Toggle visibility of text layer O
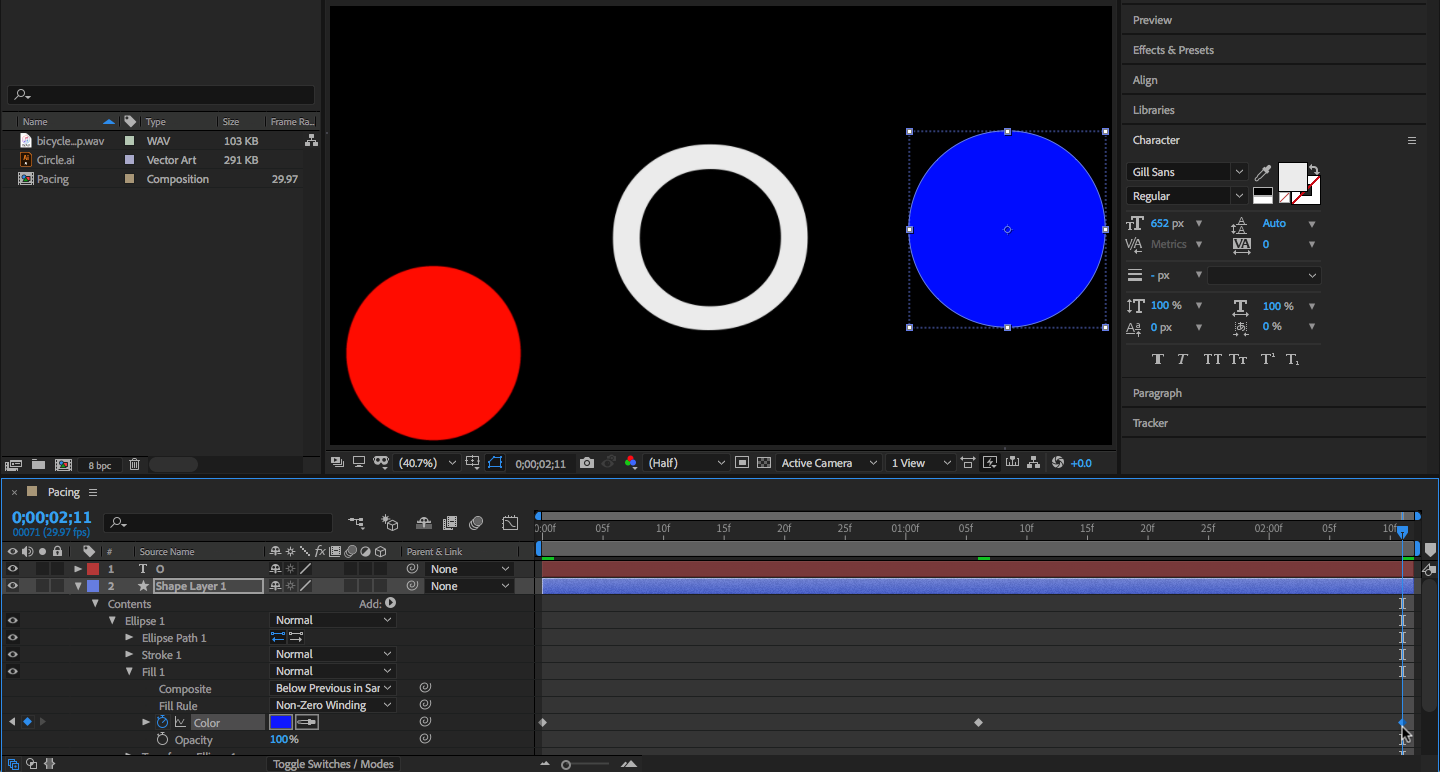The image size is (1440, 772). click(x=13, y=569)
